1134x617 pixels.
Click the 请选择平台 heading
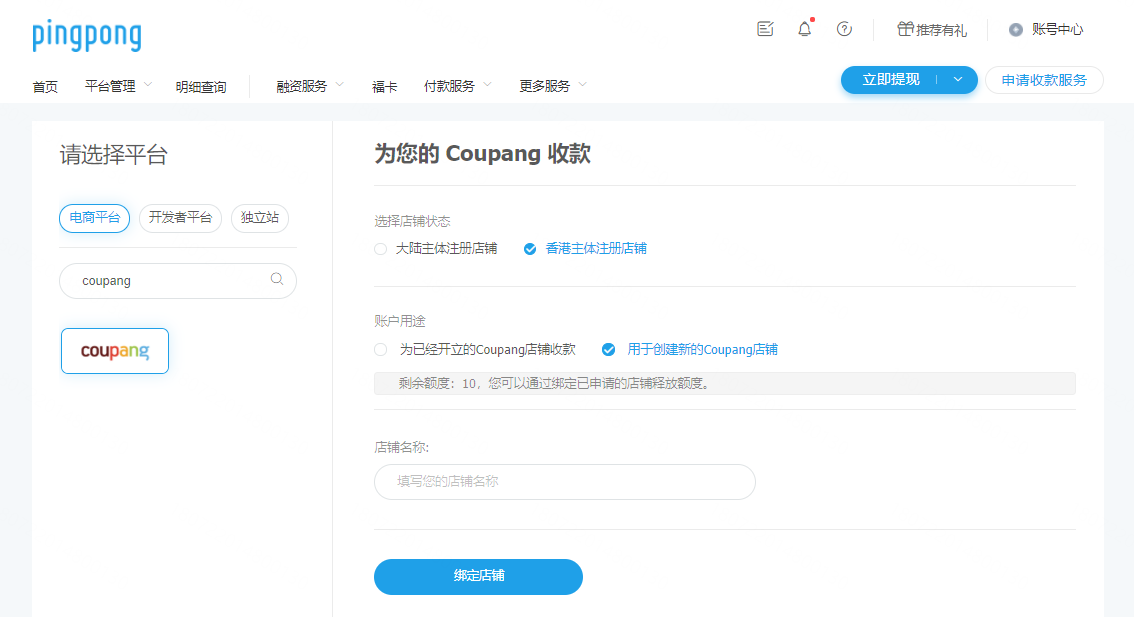pos(114,155)
